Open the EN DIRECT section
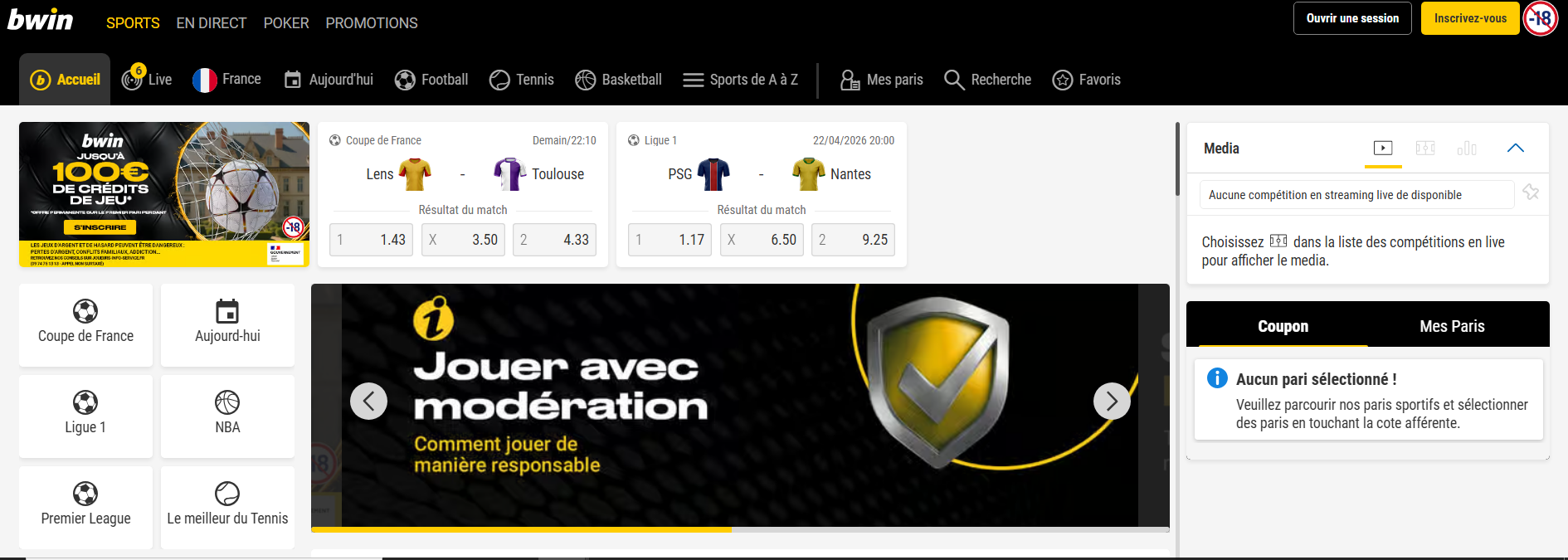 tap(212, 23)
